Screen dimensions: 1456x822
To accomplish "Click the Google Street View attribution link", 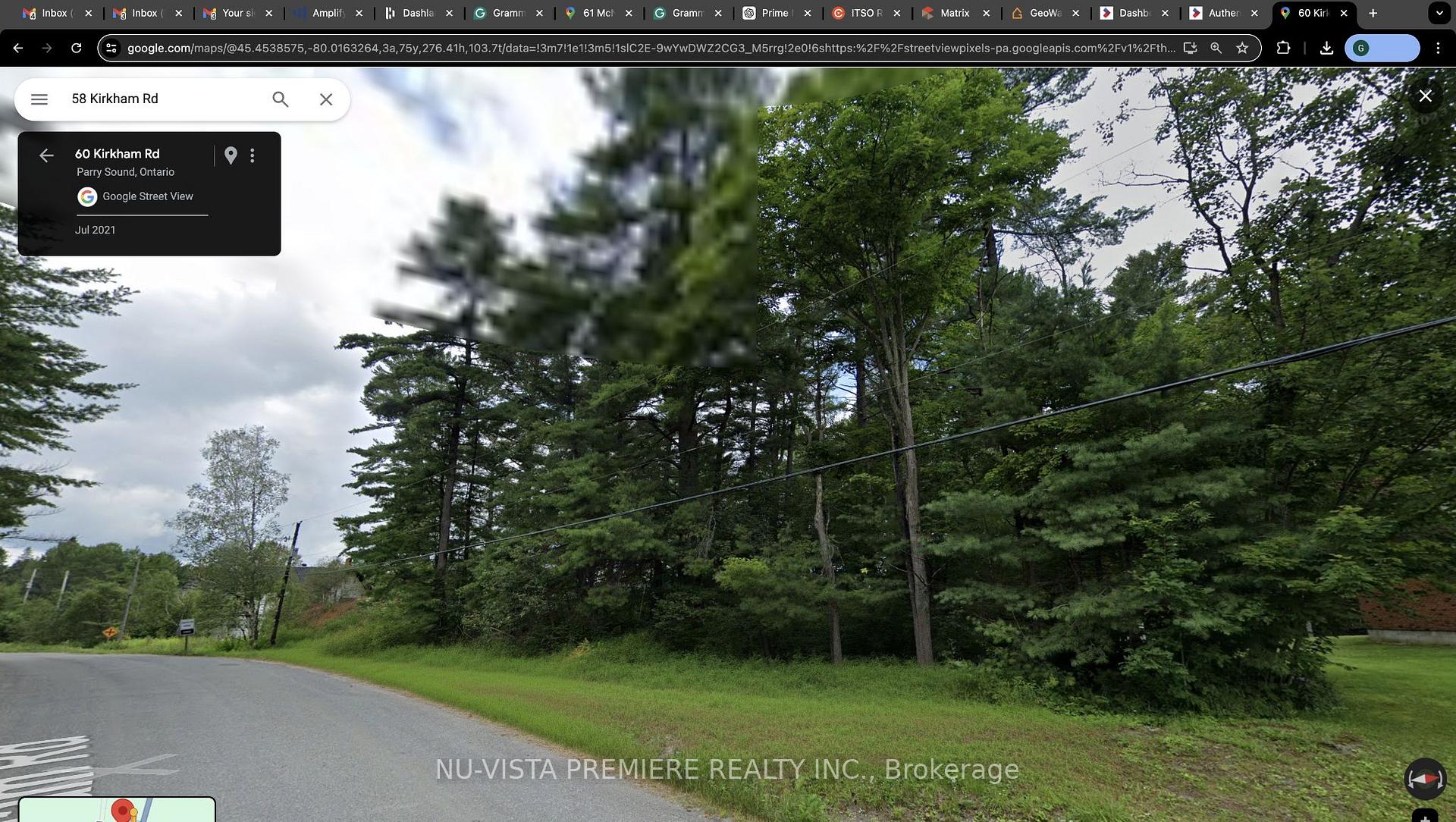I will click(148, 196).
